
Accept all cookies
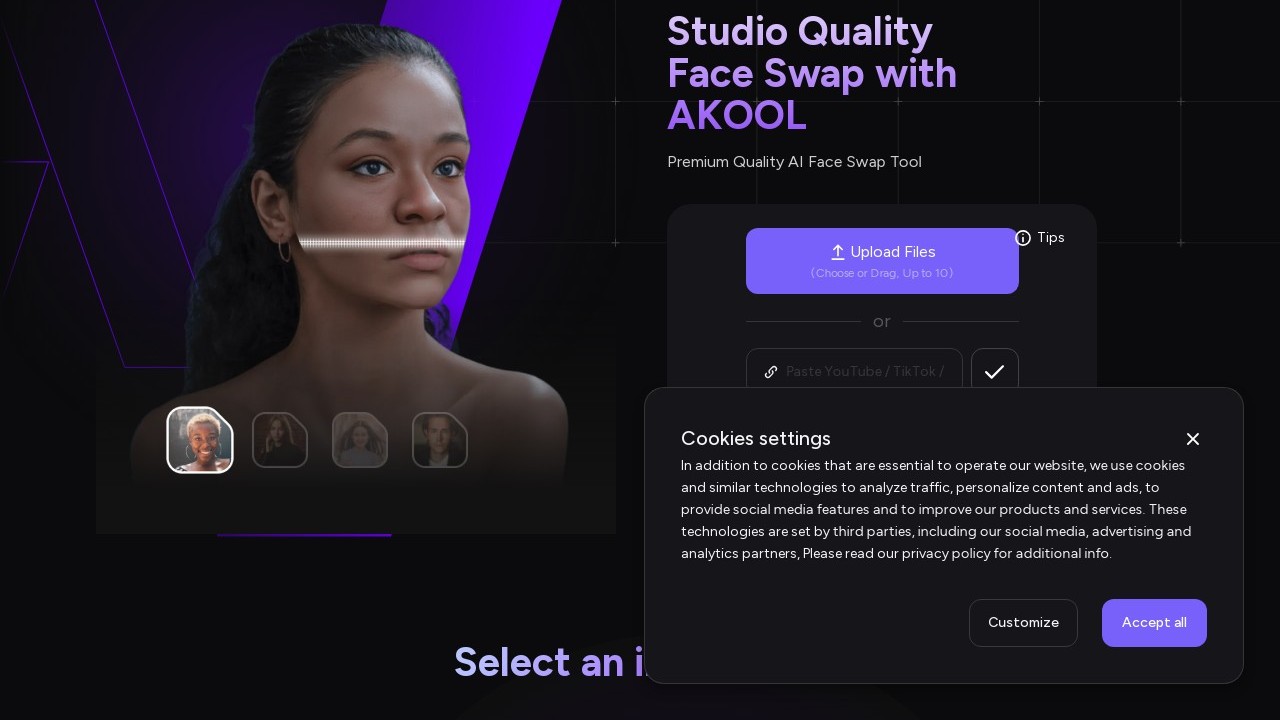pyautogui.click(x=1154, y=623)
